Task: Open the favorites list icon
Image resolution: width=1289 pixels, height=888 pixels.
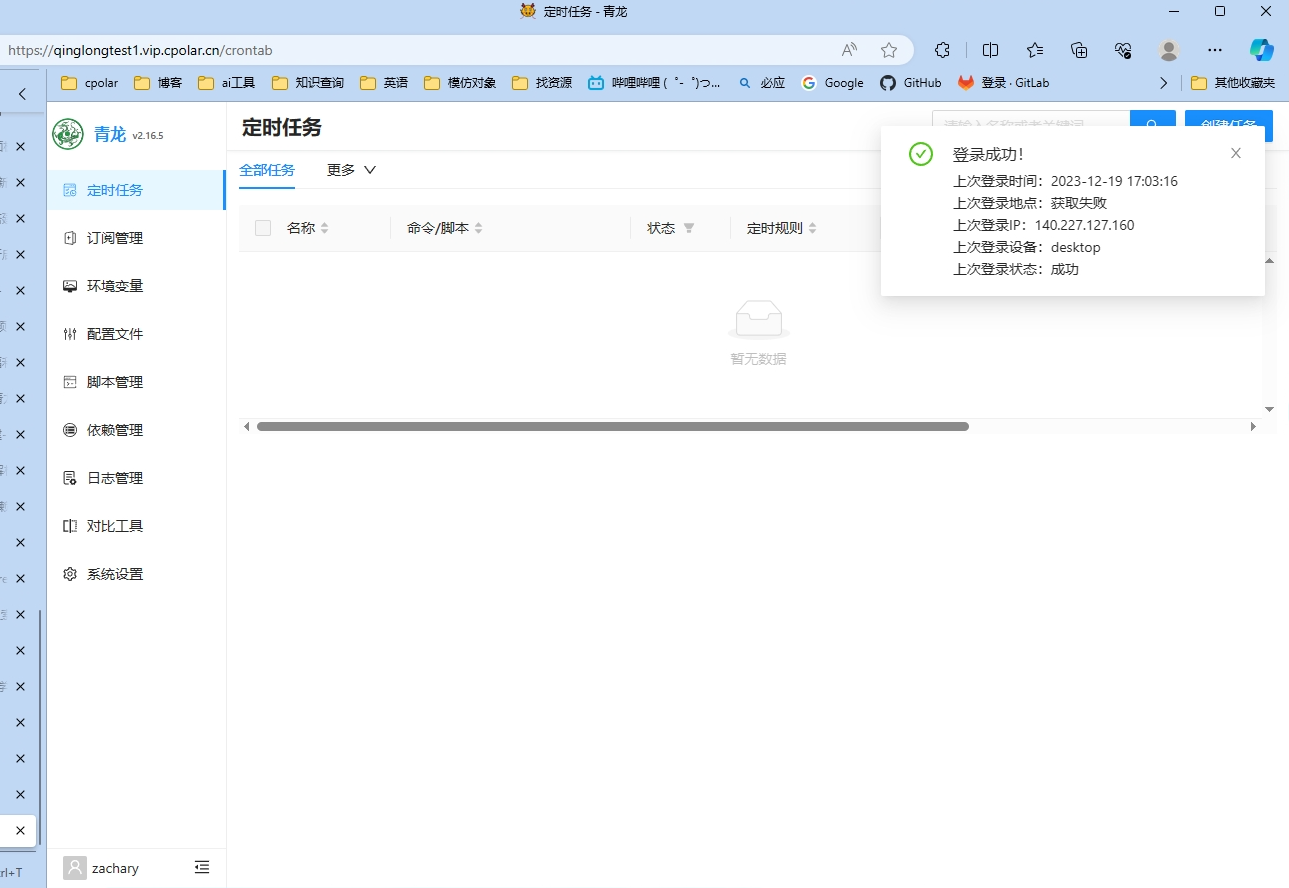Action: pyautogui.click(x=1035, y=50)
